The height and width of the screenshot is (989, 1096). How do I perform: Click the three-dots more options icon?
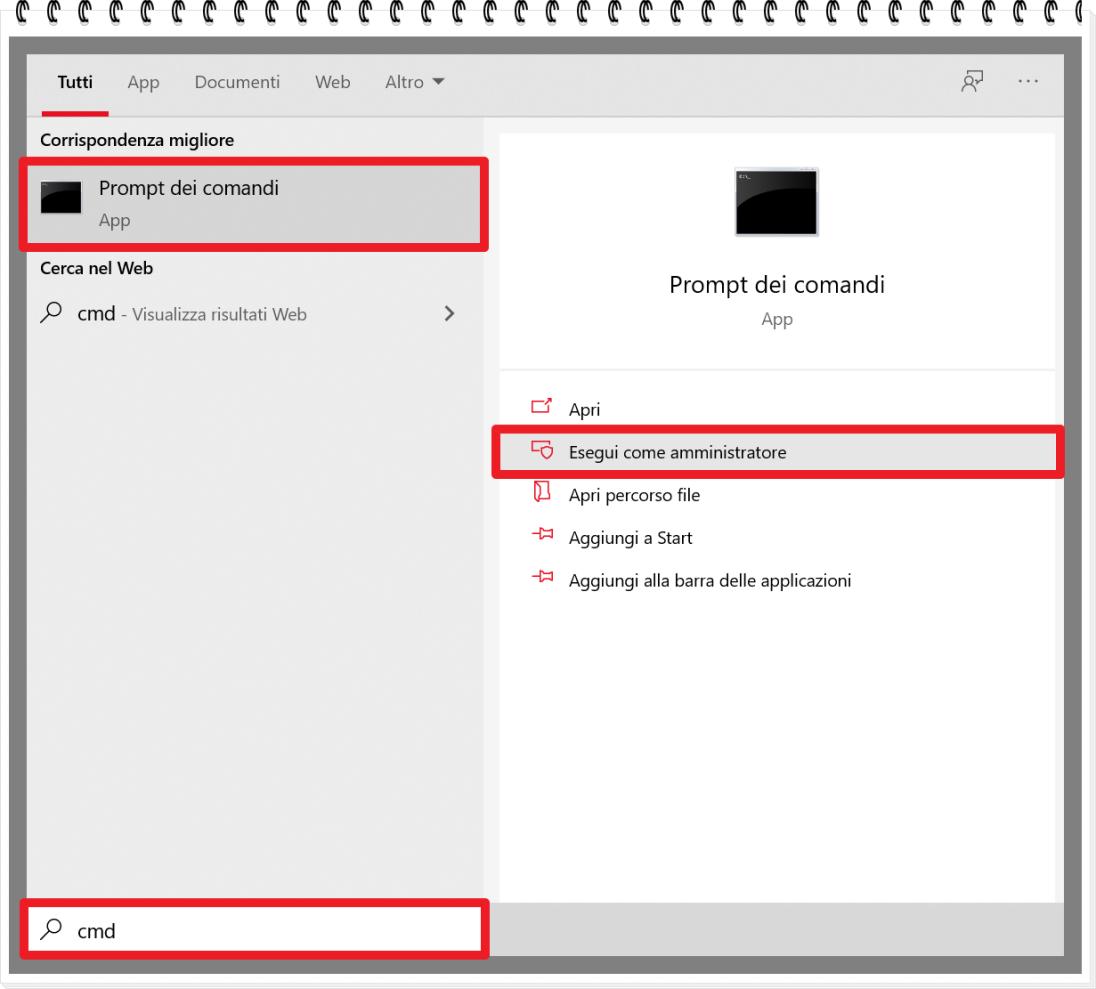coord(1027,82)
